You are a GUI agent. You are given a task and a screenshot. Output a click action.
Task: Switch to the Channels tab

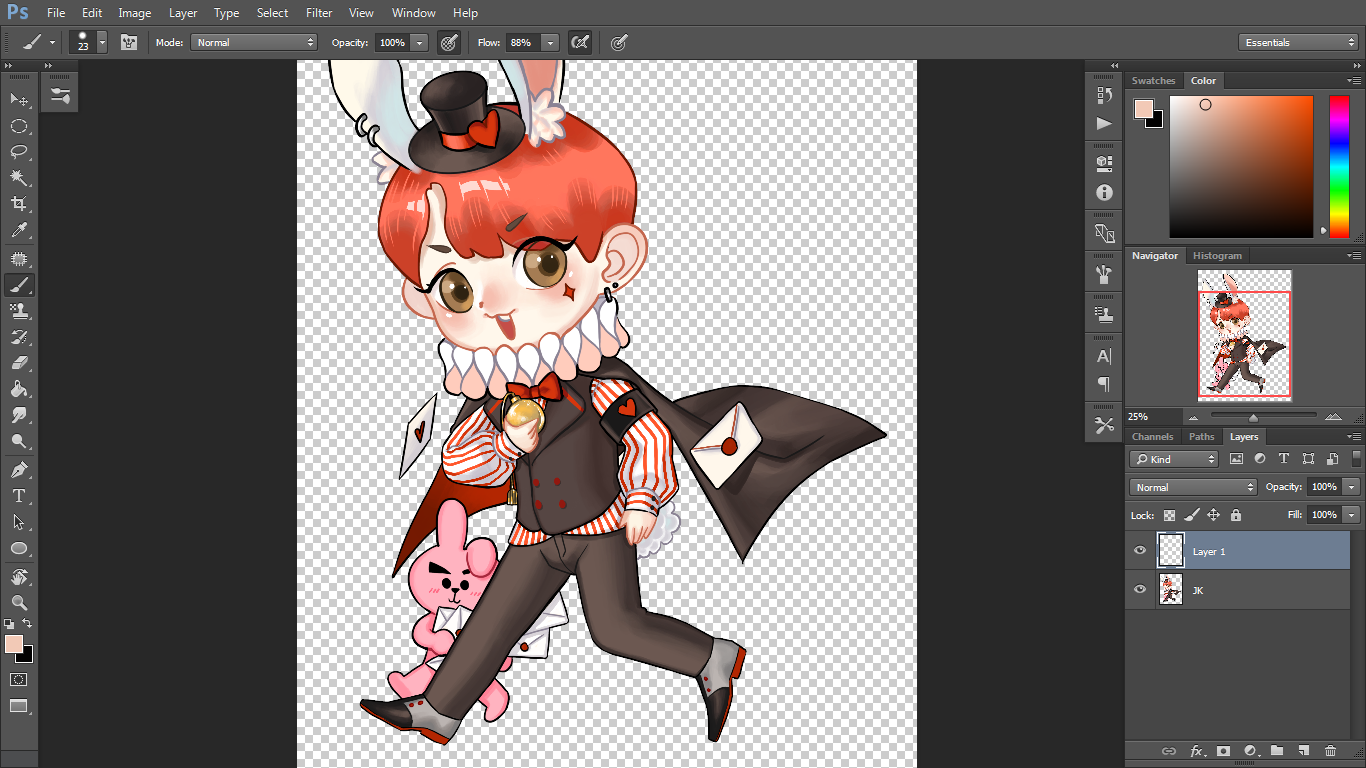click(x=1152, y=437)
